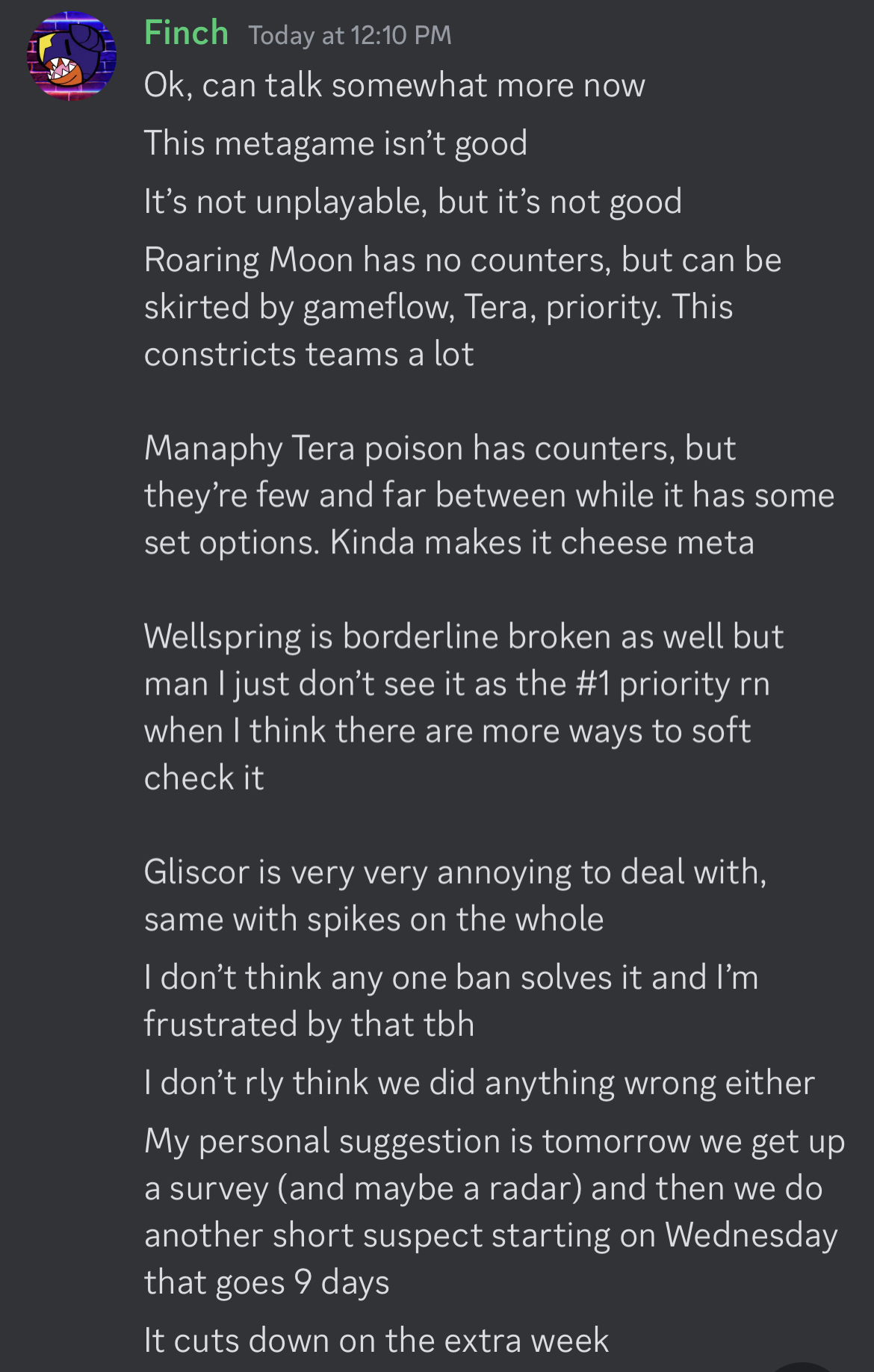Select the 'same with spikes on the whole' line
874x1372 pixels.
374,919
